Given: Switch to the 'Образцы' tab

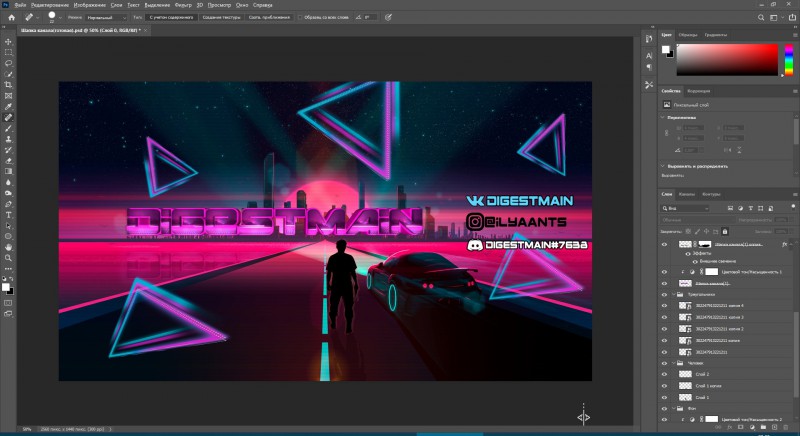Looking at the screenshot, I should [688, 35].
